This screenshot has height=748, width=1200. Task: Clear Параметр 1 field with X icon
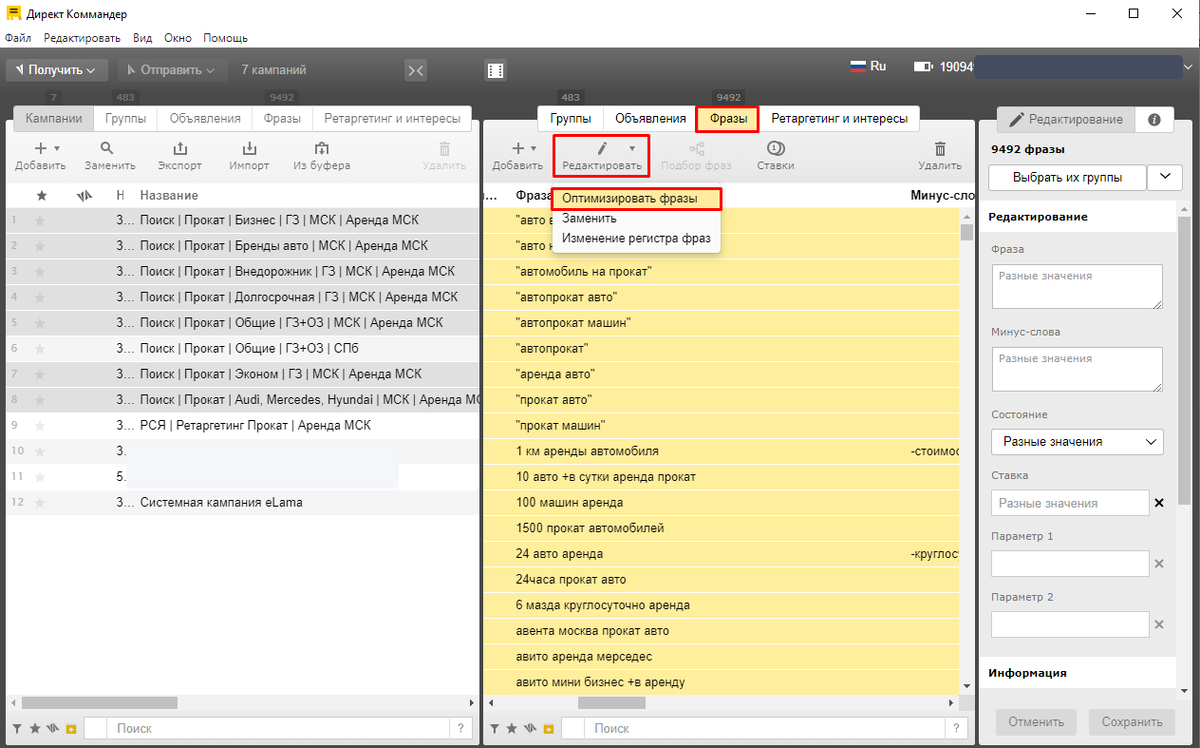coord(1159,564)
